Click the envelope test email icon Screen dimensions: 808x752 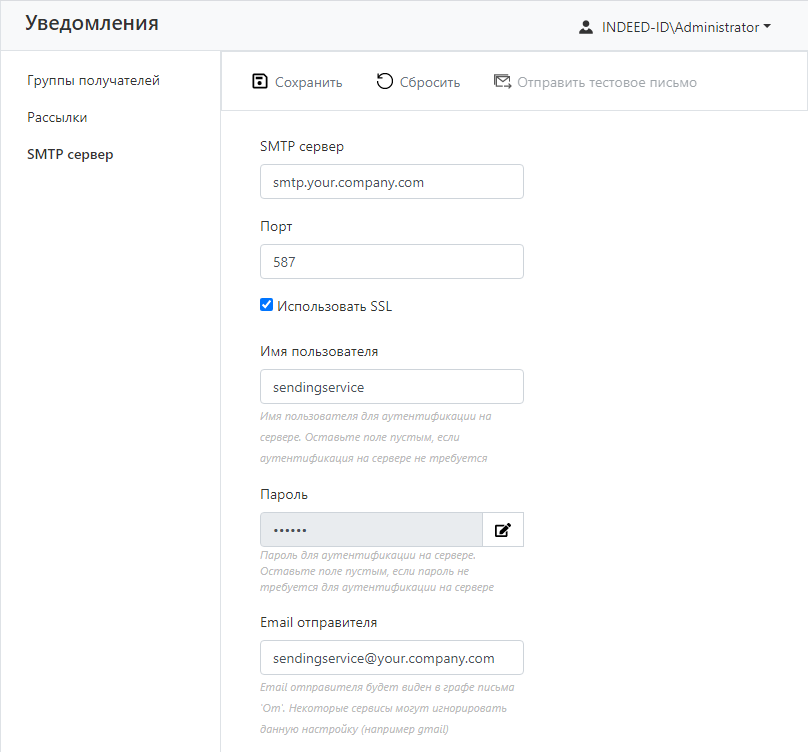[x=502, y=82]
